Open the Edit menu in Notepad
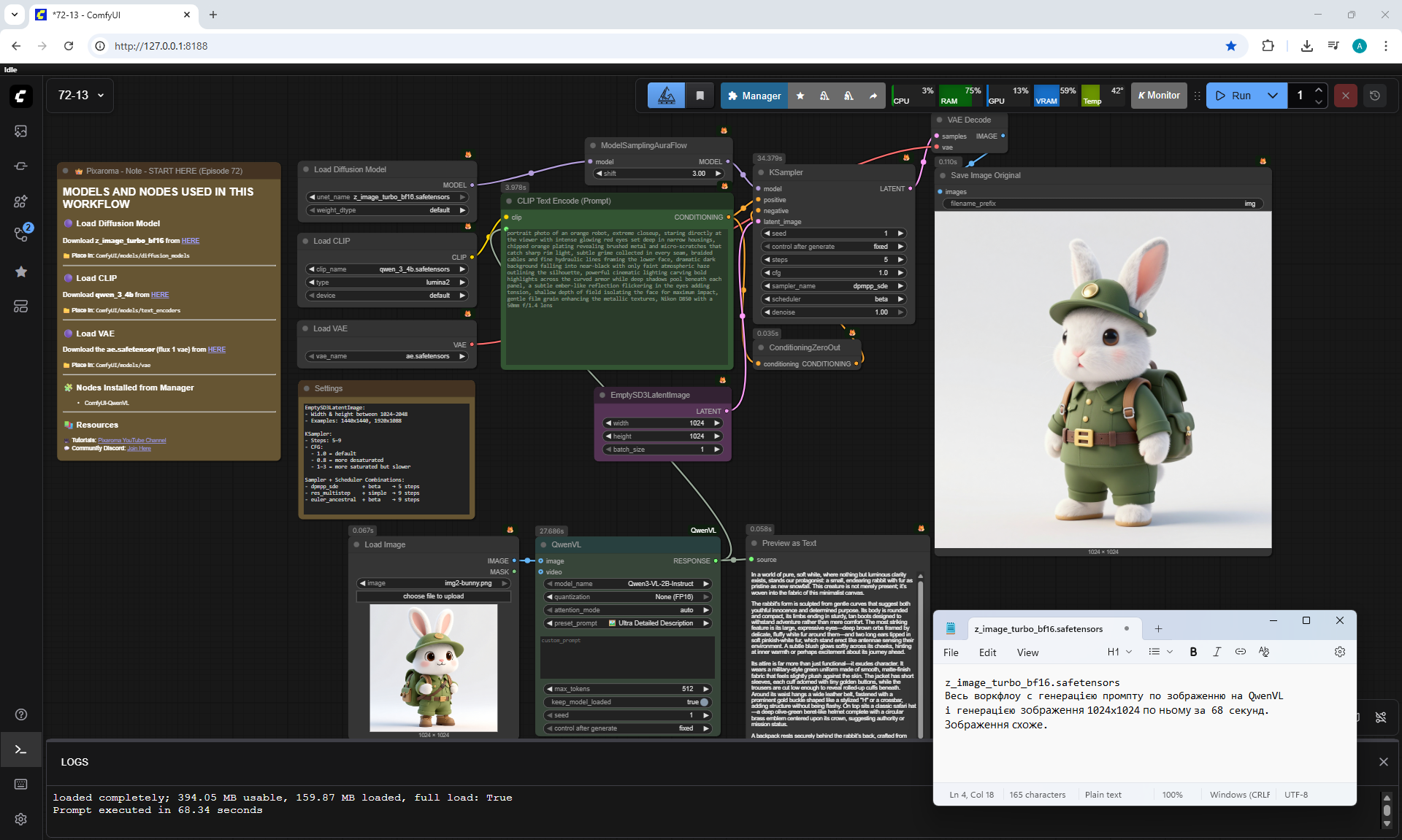This screenshot has width=1402, height=840. (x=987, y=652)
